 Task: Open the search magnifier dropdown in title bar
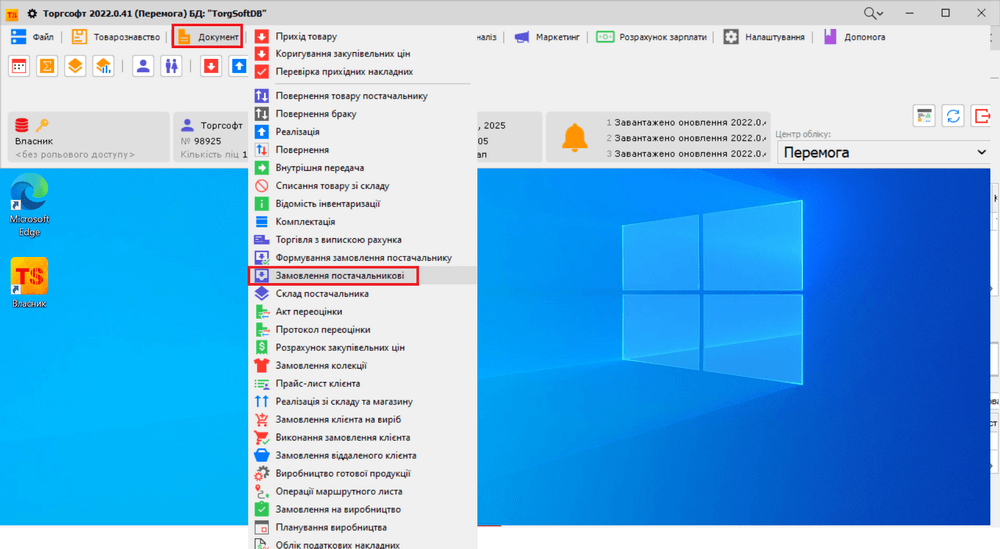coord(873,13)
